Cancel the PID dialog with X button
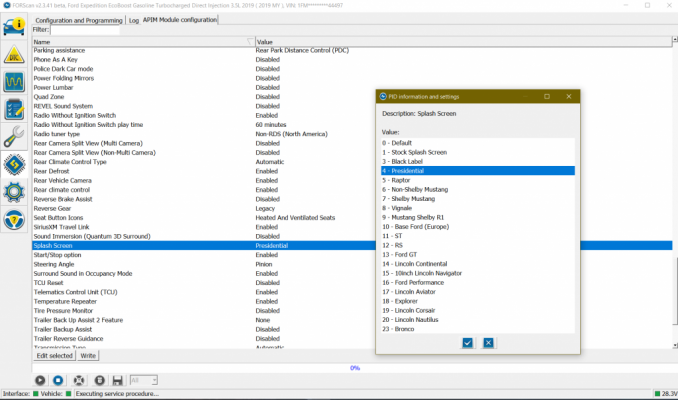Viewport: 678px width, 400px height. [489, 343]
